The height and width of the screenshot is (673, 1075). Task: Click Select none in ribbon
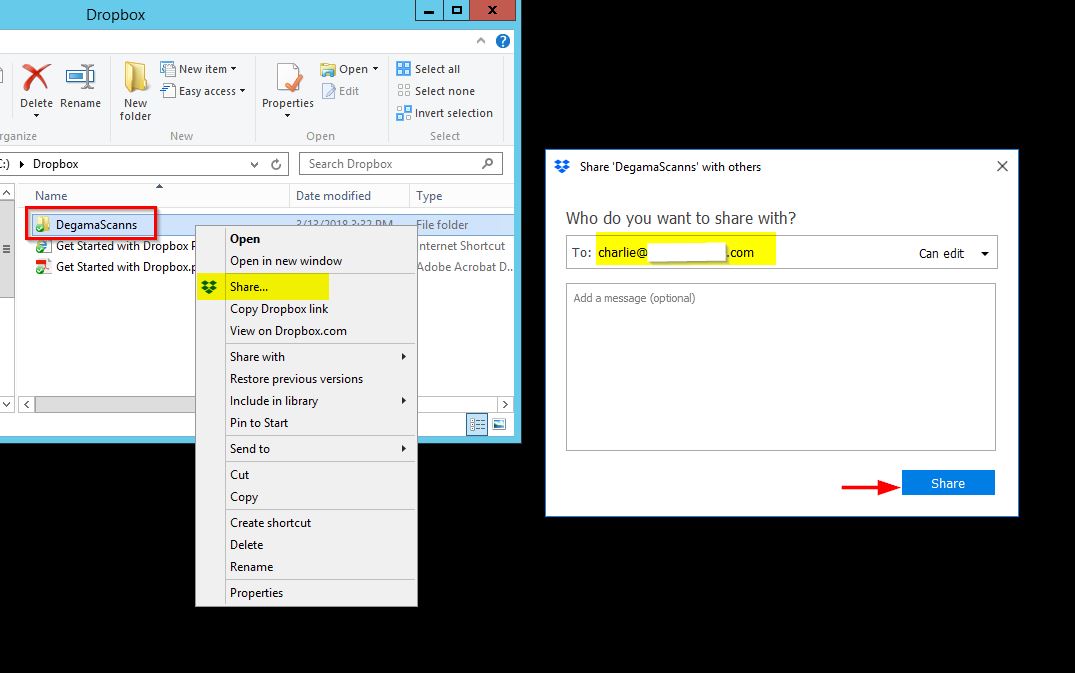[x=435, y=90]
